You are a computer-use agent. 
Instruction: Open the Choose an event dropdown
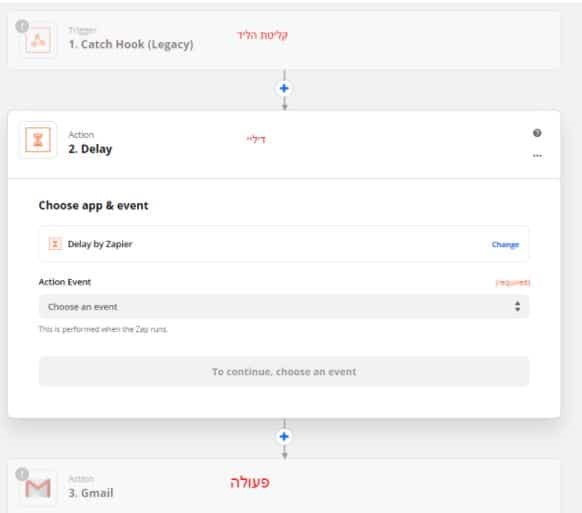tap(284, 307)
